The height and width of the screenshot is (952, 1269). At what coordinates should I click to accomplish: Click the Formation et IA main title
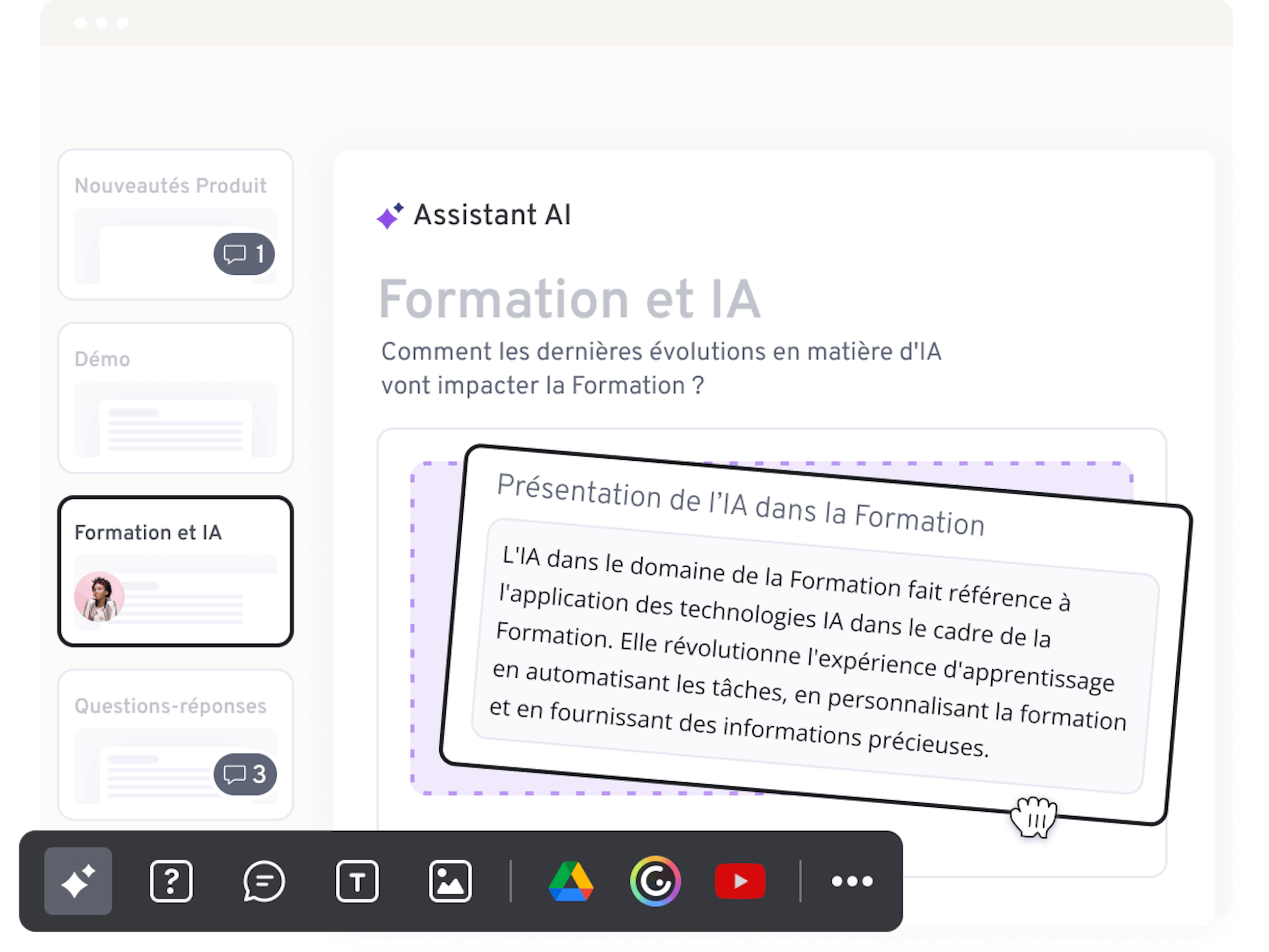(570, 300)
